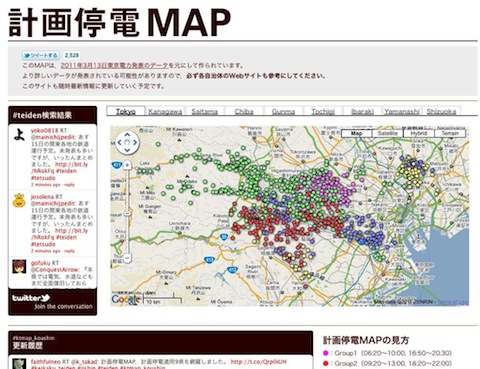
Task: Pan the map left with arrow
Action: point(119,143)
